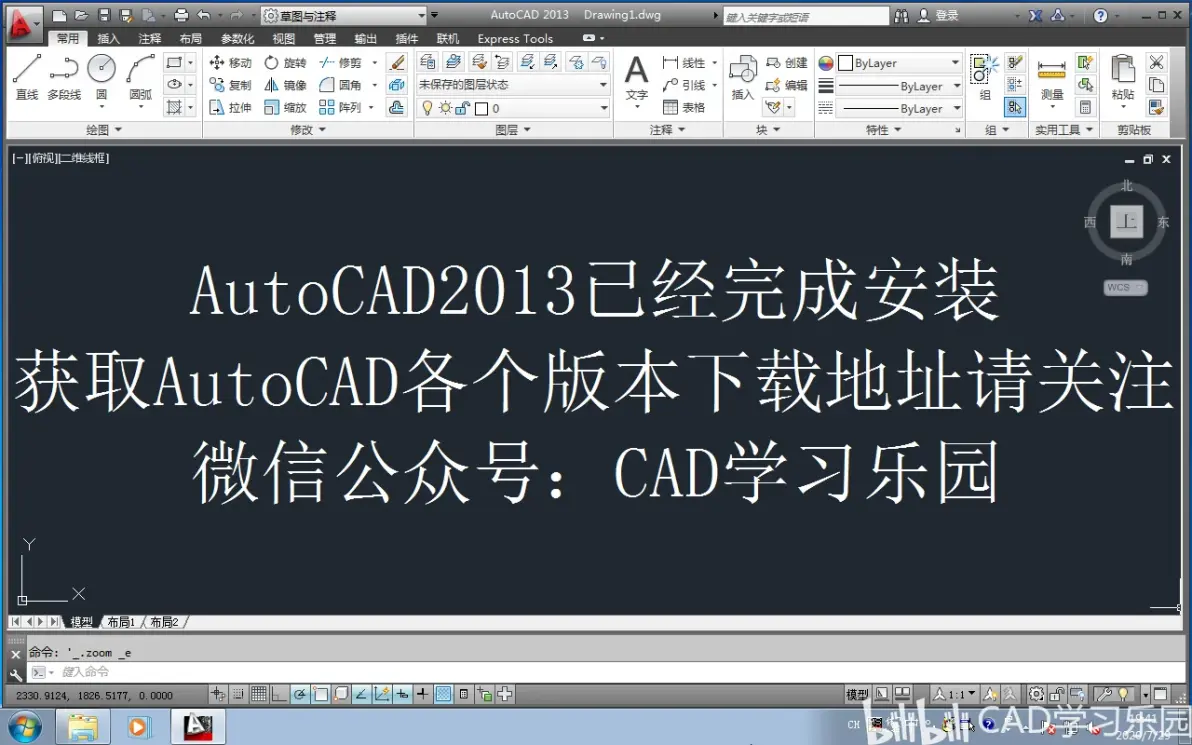The width and height of the screenshot is (1192, 745).
Task: Expand the 特性 properties panel
Action: click(x=883, y=130)
